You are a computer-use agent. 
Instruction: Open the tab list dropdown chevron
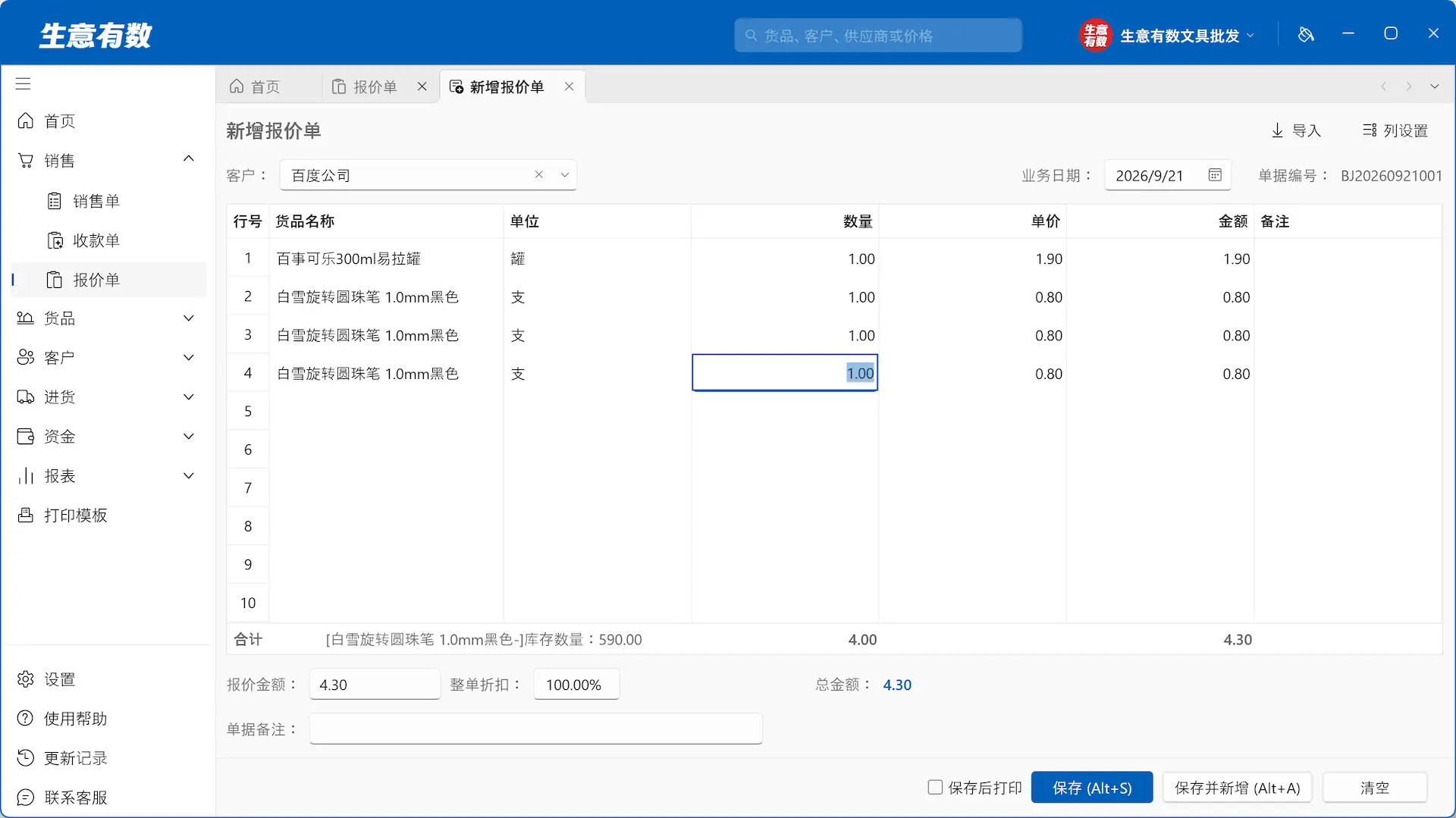coord(1435,86)
